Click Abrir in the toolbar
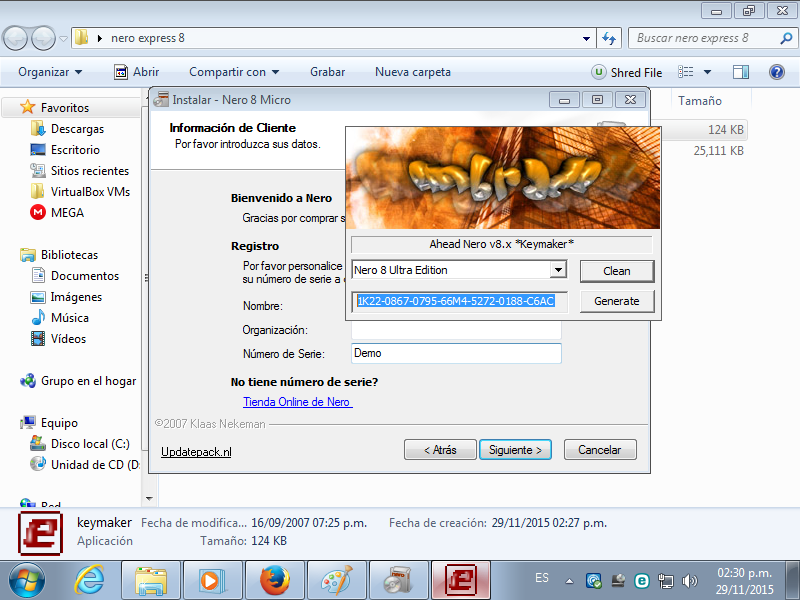This screenshot has width=800, height=600. [136, 72]
